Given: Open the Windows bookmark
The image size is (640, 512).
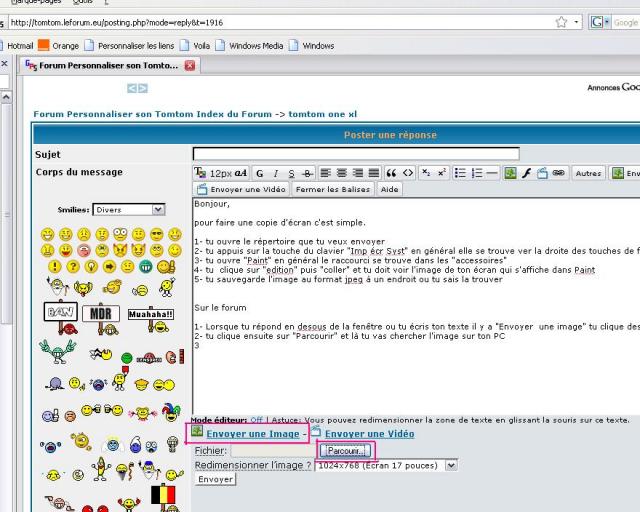Looking at the screenshot, I should pyautogui.click(x=311, y=45).
